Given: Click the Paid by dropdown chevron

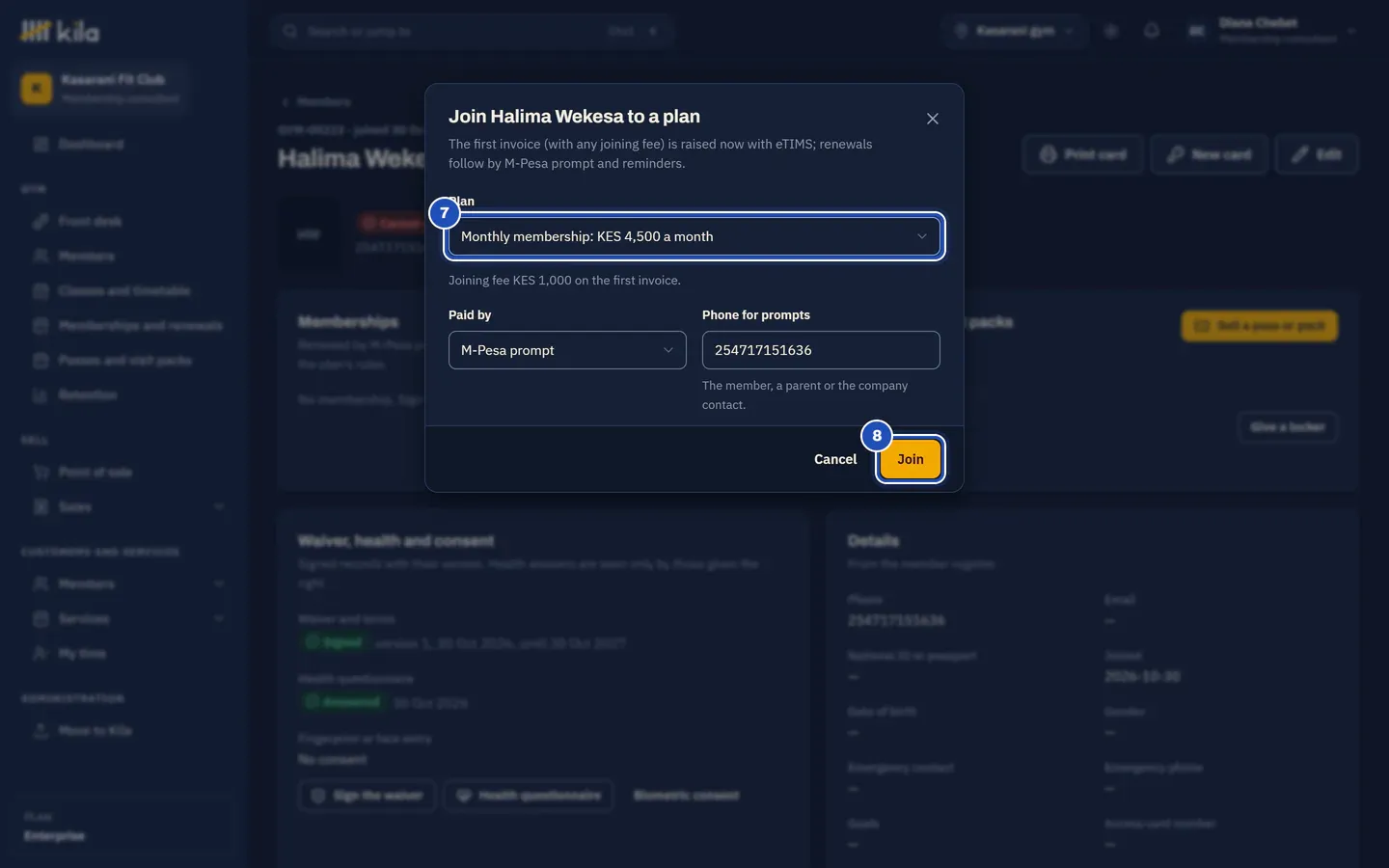Looking at the screenshot, I should coord(667,350).
